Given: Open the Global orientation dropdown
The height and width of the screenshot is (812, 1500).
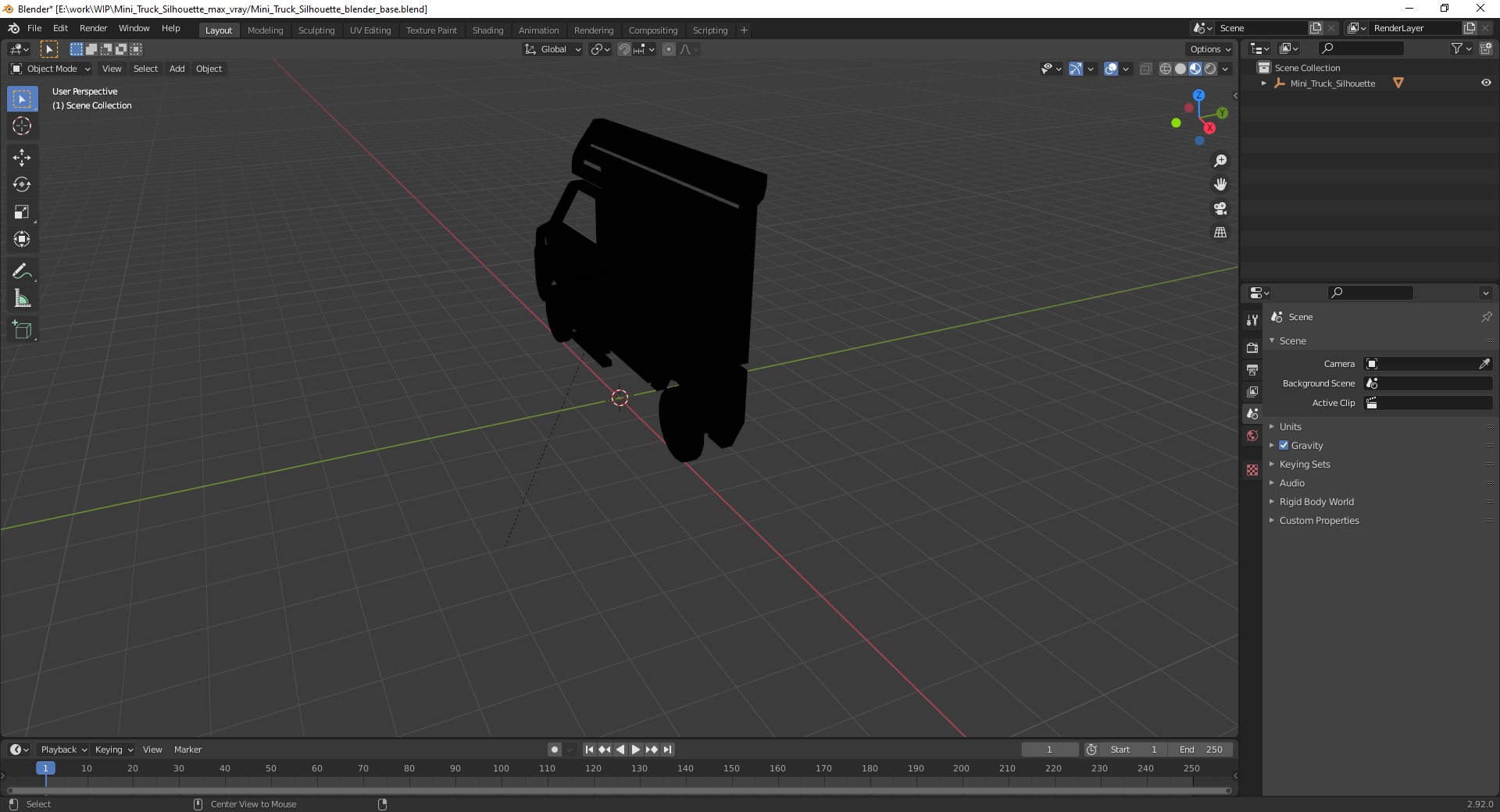Looking at the screenshot, I should pyautogui.click(x=552, y=49).
